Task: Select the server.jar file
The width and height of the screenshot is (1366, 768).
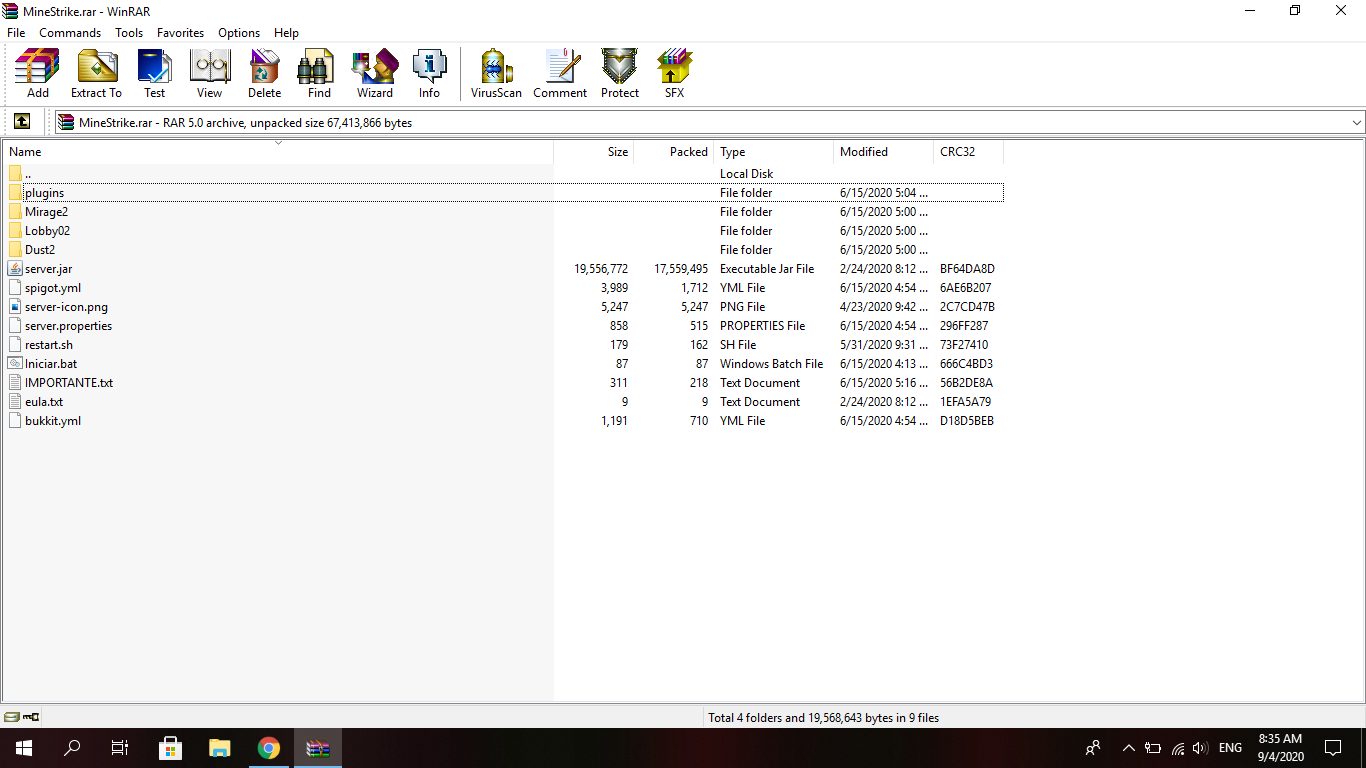Action: pos(505,269)
